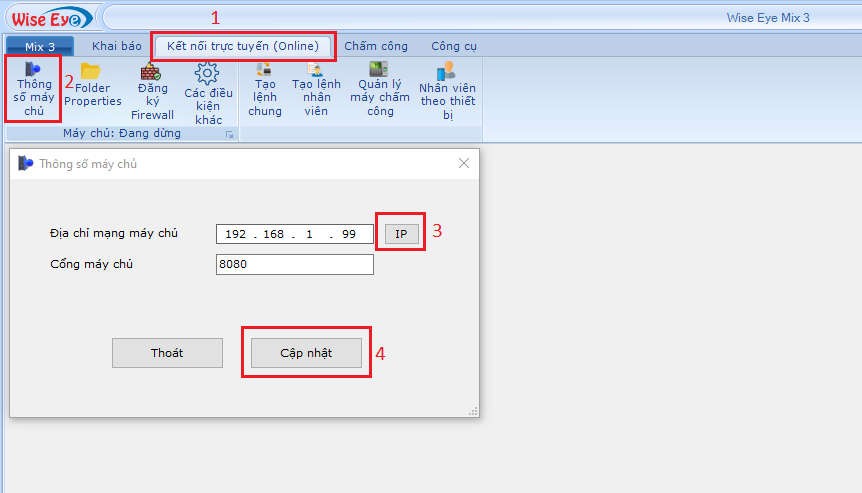
Task: Click the Thoát button
Action: pyautogui.click(x=167, y=353)
